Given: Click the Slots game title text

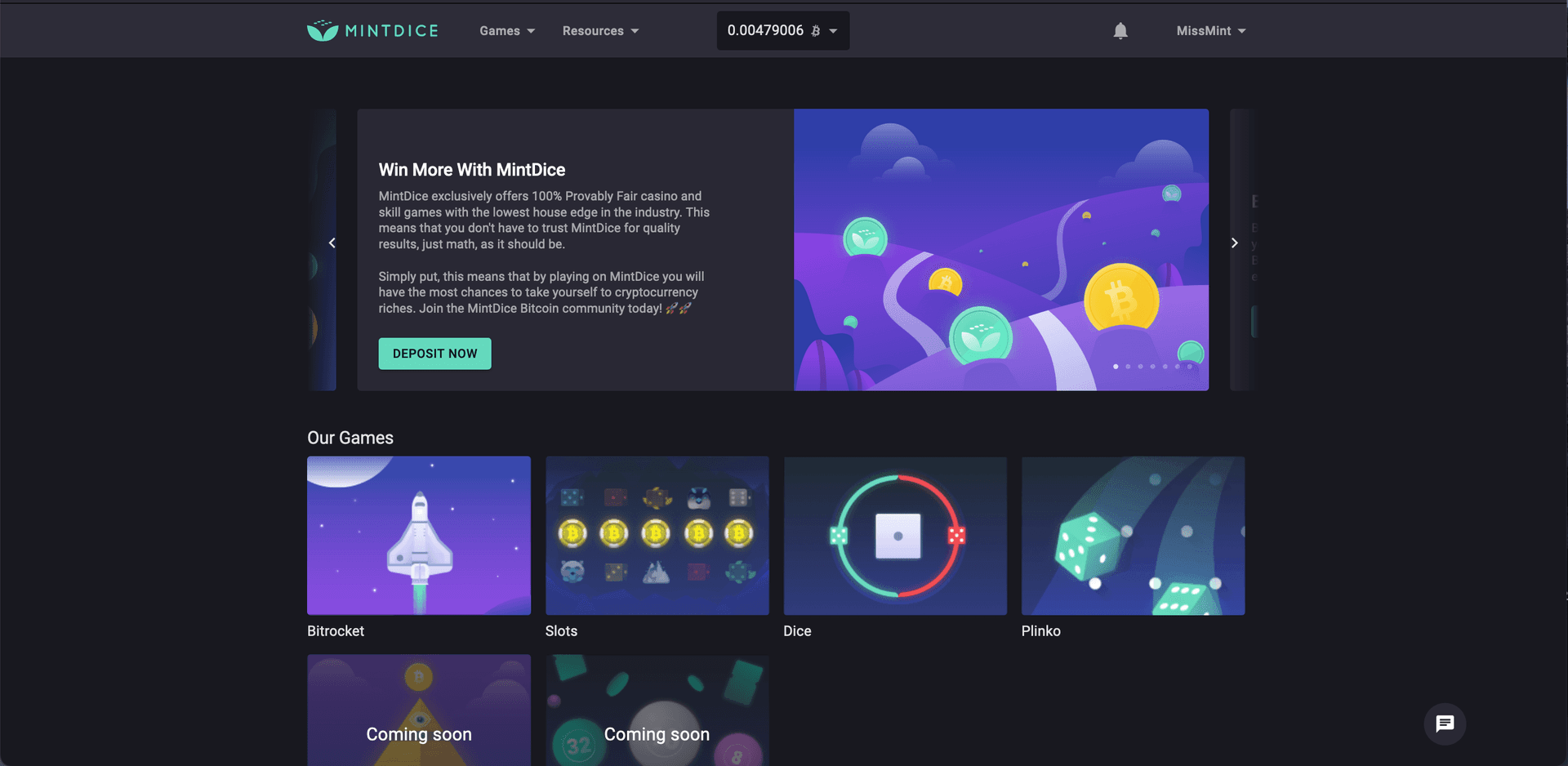Looking at the screenshot, I should point(561,631).
